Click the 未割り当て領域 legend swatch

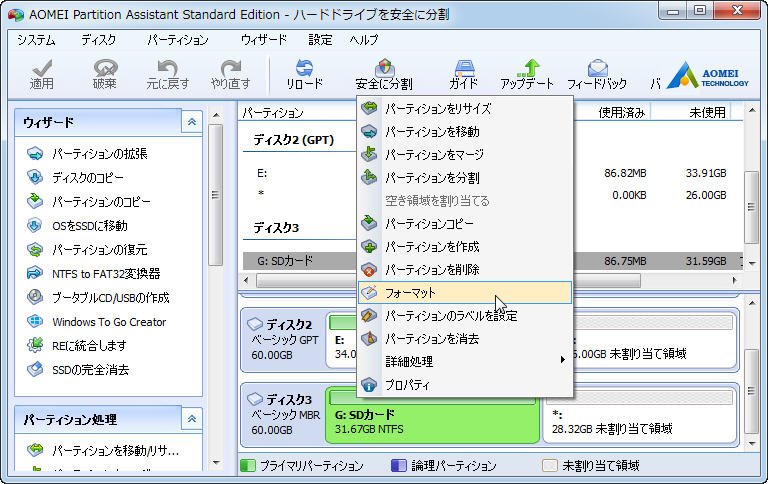click(550, 465)
